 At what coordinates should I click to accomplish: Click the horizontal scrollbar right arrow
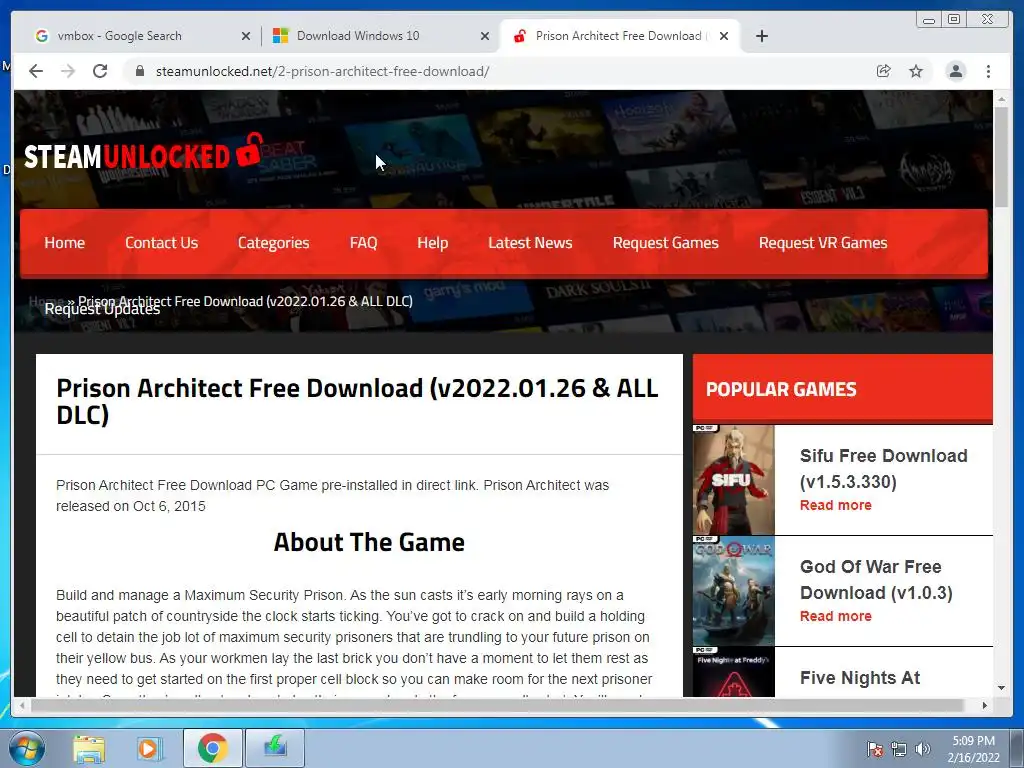(984, 705)
